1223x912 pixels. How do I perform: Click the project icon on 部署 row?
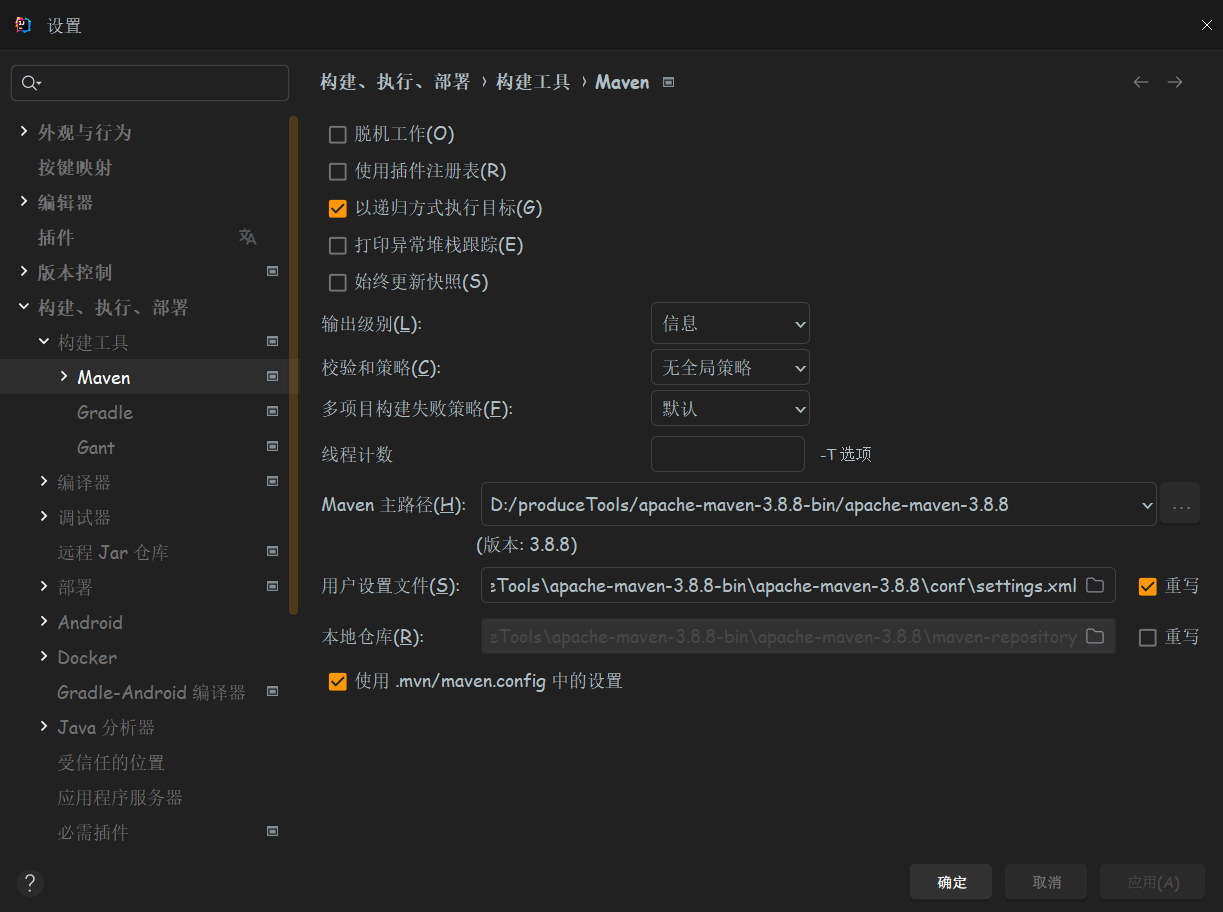272,586
